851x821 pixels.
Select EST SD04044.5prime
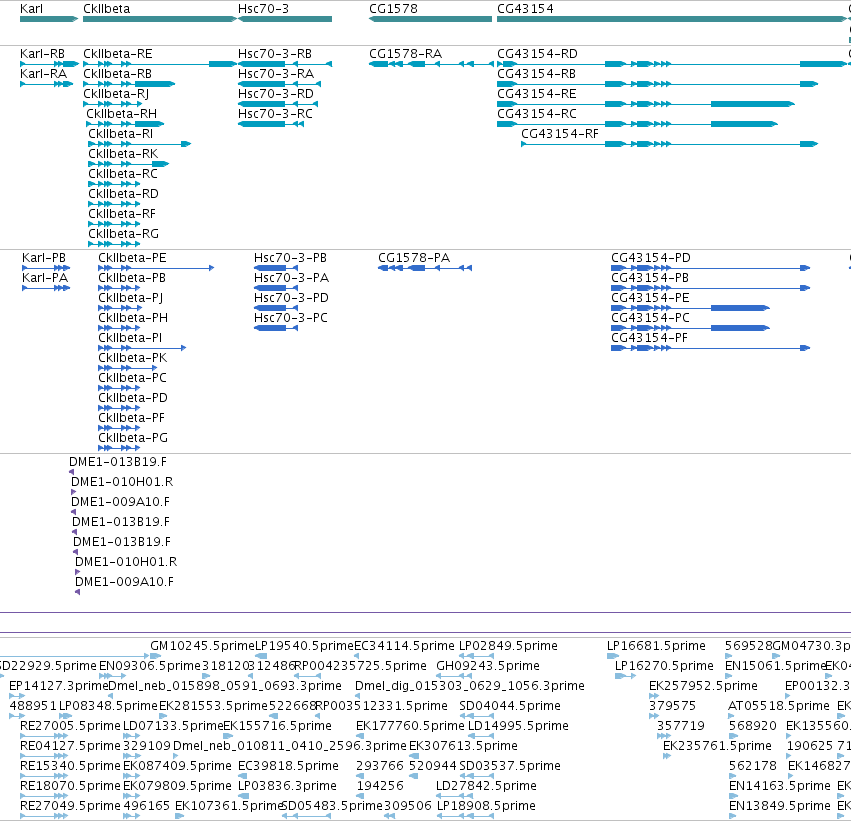click(510, 706)
